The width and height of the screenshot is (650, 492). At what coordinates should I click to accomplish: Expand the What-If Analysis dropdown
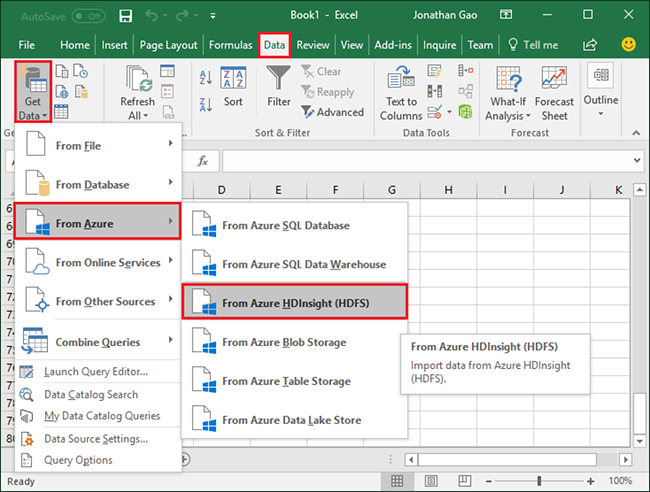tap(508, 108)
